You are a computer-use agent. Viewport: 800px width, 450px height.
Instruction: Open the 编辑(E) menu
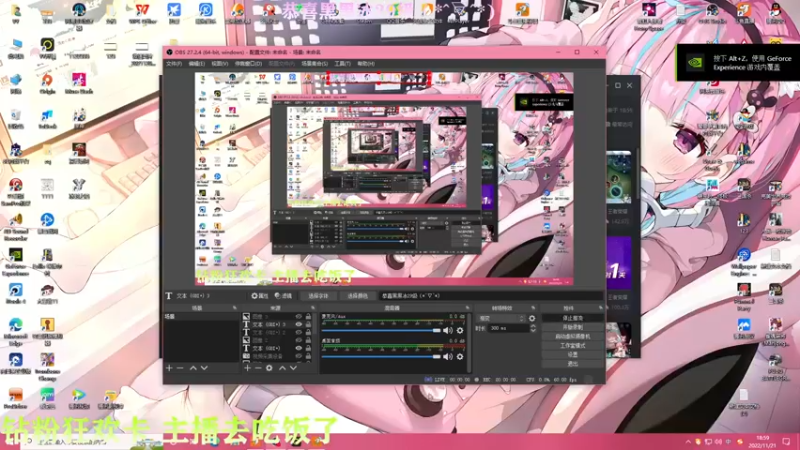[x=196, y=64]
